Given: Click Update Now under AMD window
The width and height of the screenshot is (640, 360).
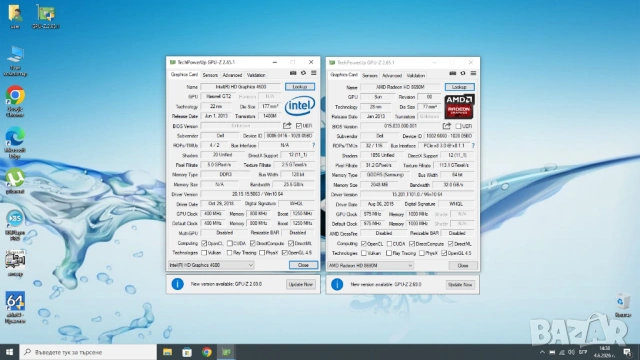Looking at the screenshot, I should pos(460,284).
